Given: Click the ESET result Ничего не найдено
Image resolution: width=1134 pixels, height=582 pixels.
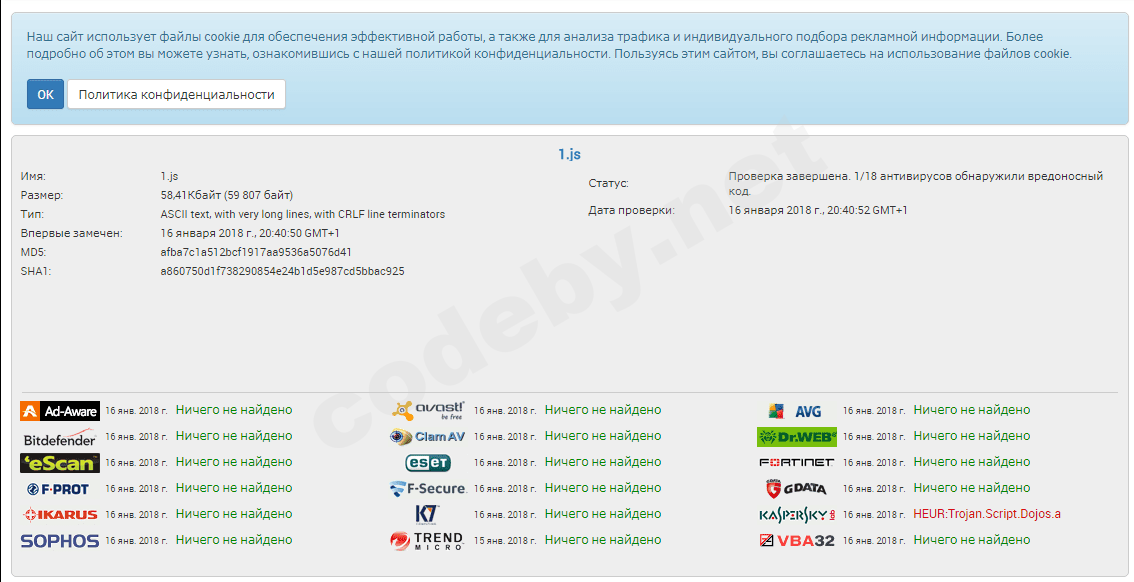Looking at the screenshot, I should (603, 462).
